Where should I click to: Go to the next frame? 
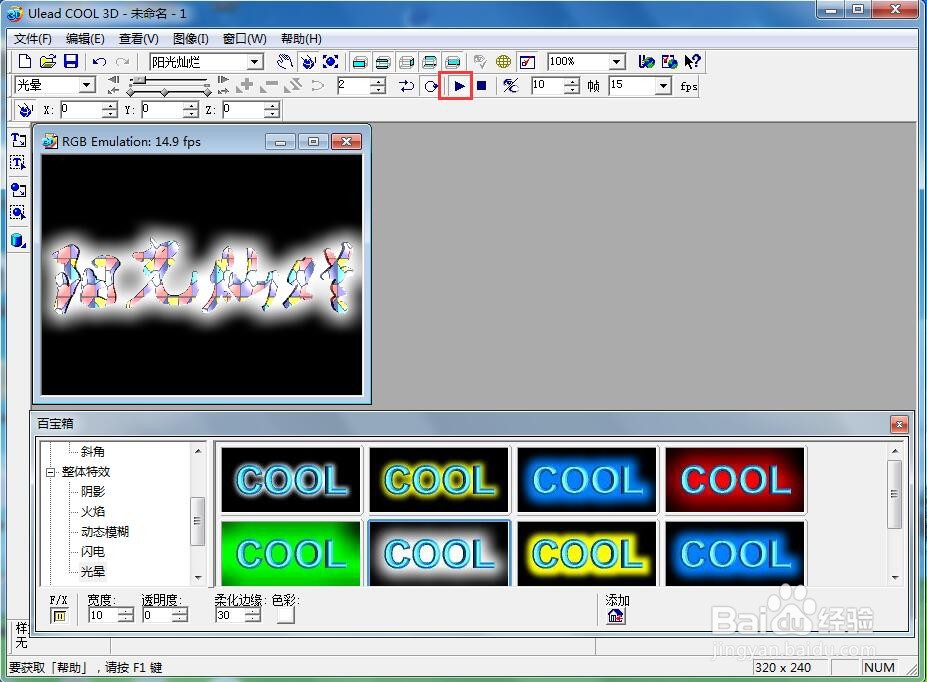(223, 80)
